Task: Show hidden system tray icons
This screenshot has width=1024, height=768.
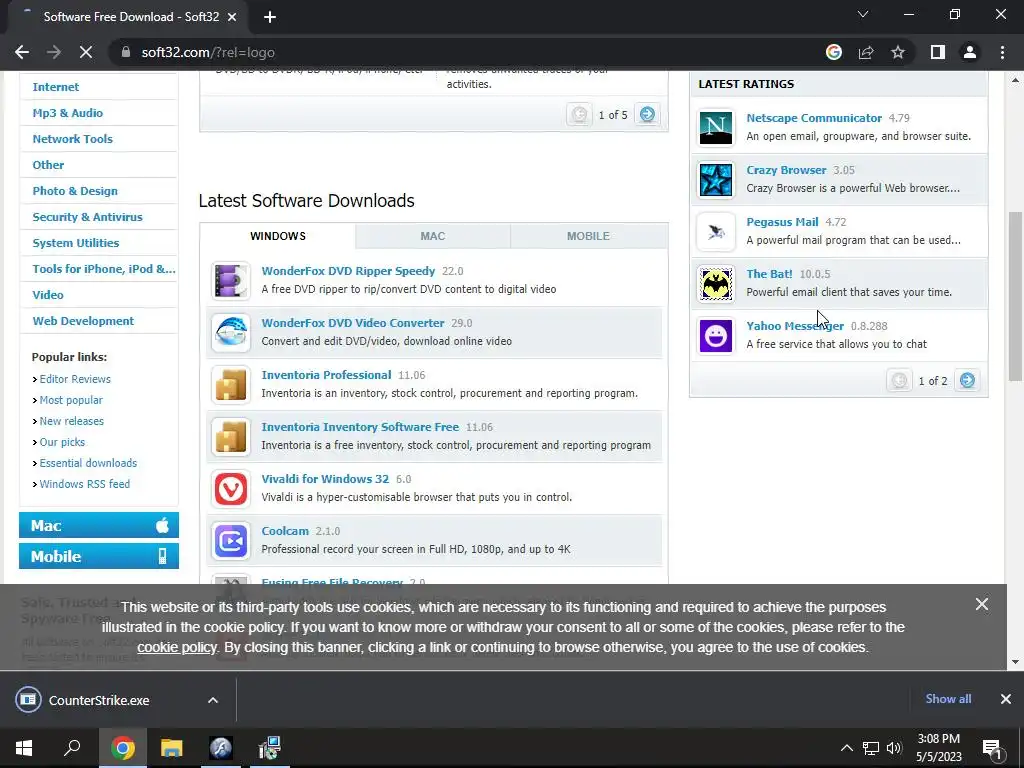Action: tap(846, 748)
